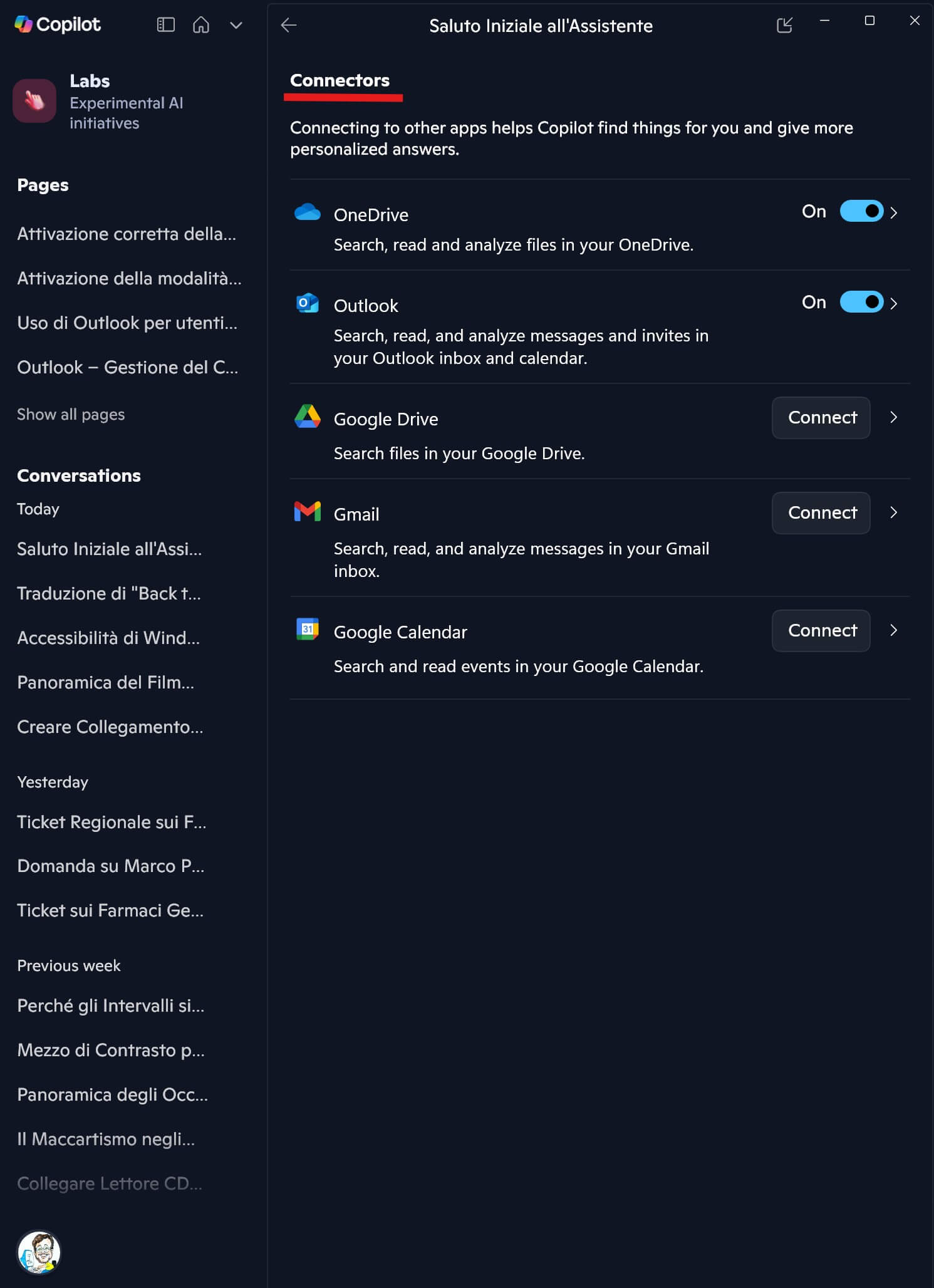Click the back arrow icon
Image resolution: width=934 pixels, height=1288 pixels.
[289, 25]
